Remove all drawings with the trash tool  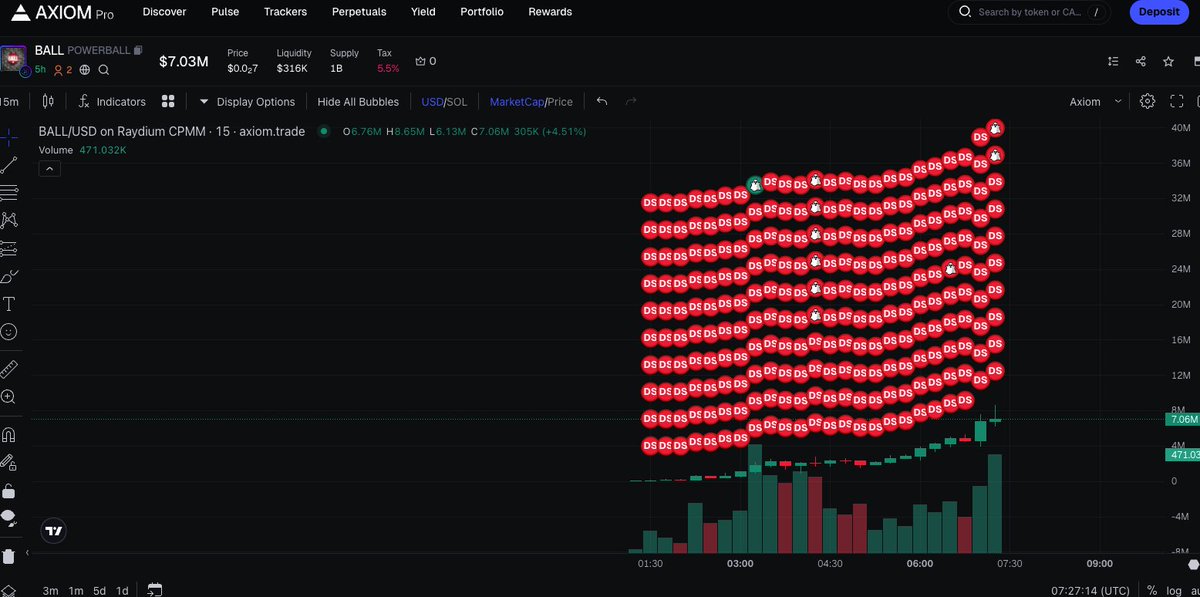(10, 555)
